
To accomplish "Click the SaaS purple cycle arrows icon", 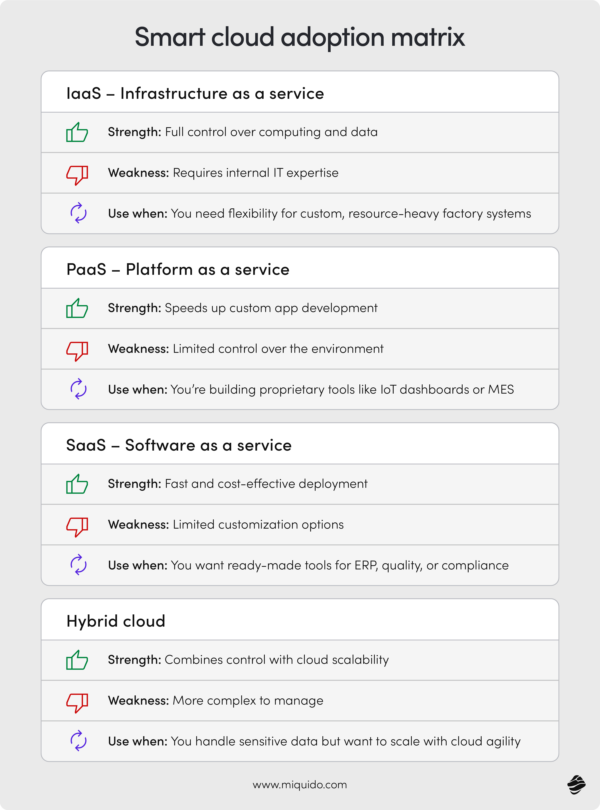I will click(x=78, y=565).
